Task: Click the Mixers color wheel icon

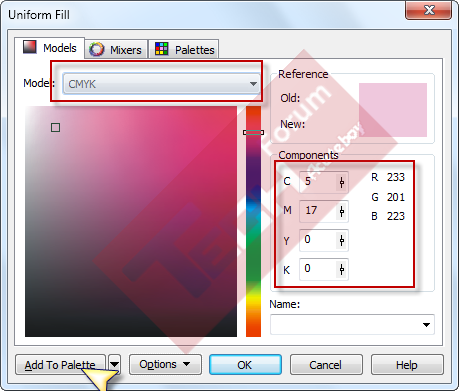Action: 97,49
